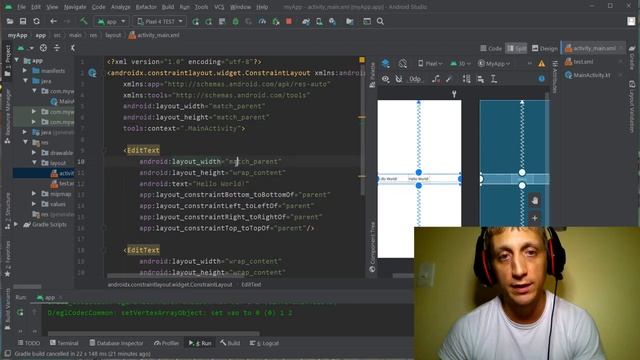The height and width of the screenshot is (360, 640).
Task: Click the Profile app gauge icon
Action: [262, 21]
